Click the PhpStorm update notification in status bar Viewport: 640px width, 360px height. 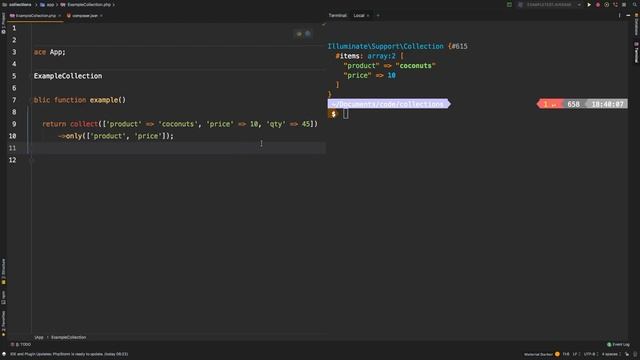tap(69, 354)
